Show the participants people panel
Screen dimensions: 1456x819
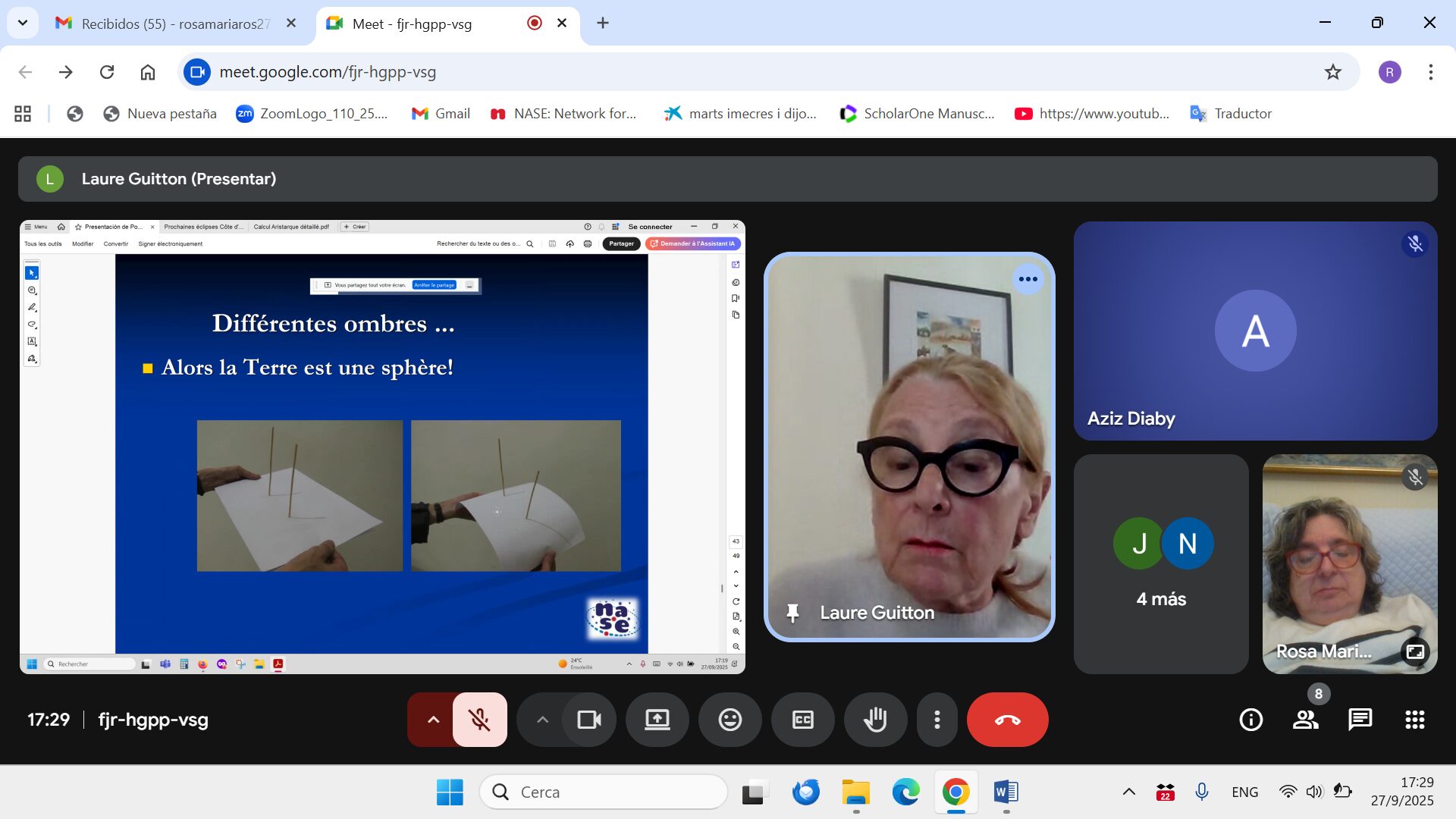(x=1305, y=719)
